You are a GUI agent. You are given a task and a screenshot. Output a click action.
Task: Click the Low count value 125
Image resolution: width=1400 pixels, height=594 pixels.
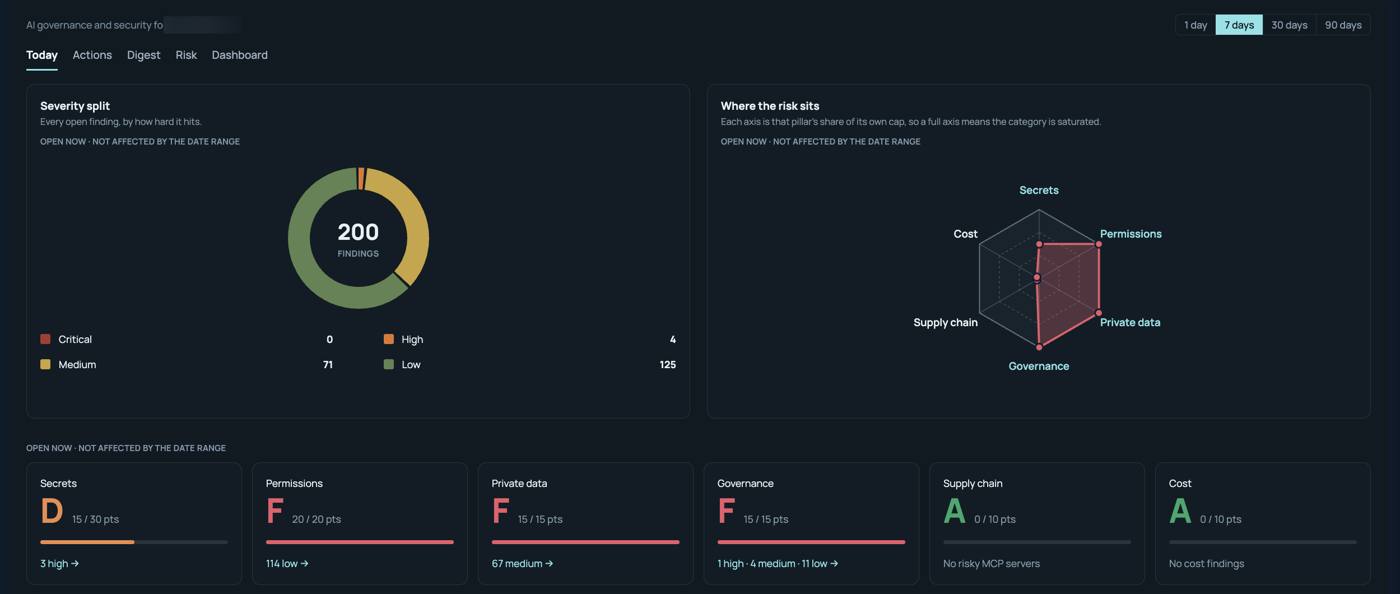pos(668,364)
